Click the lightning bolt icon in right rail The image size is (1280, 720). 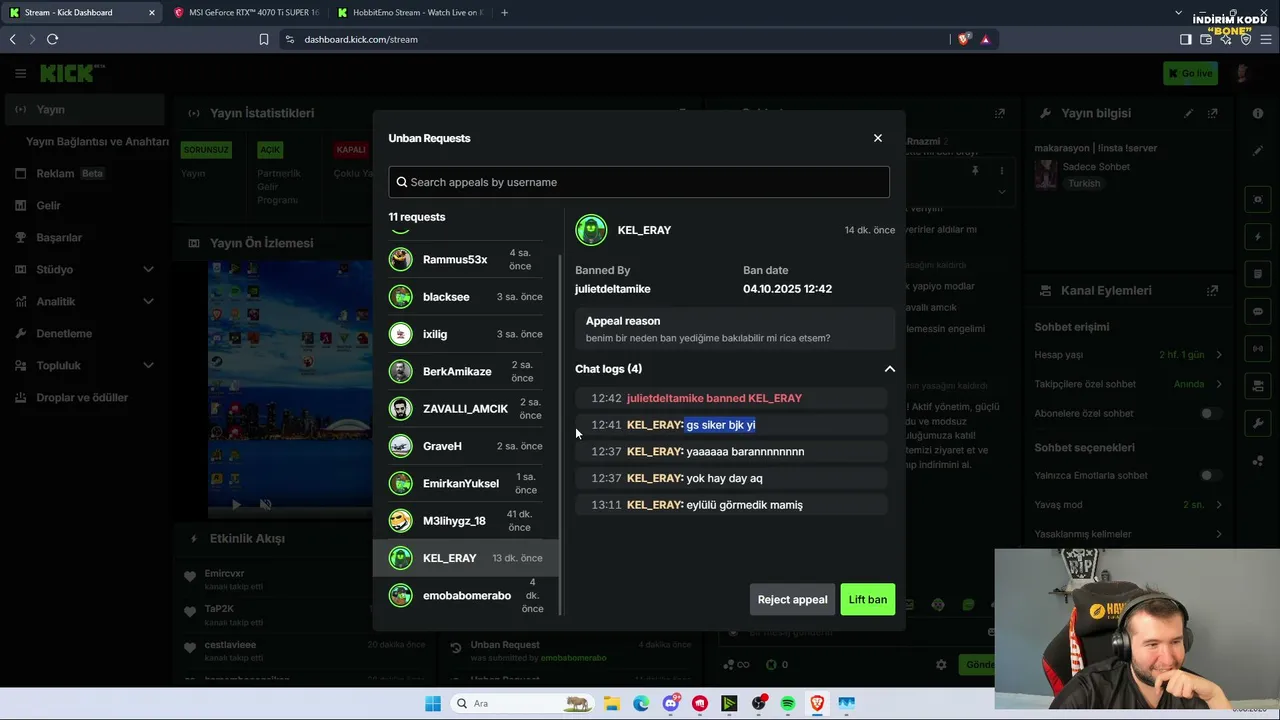[1258, 237]
